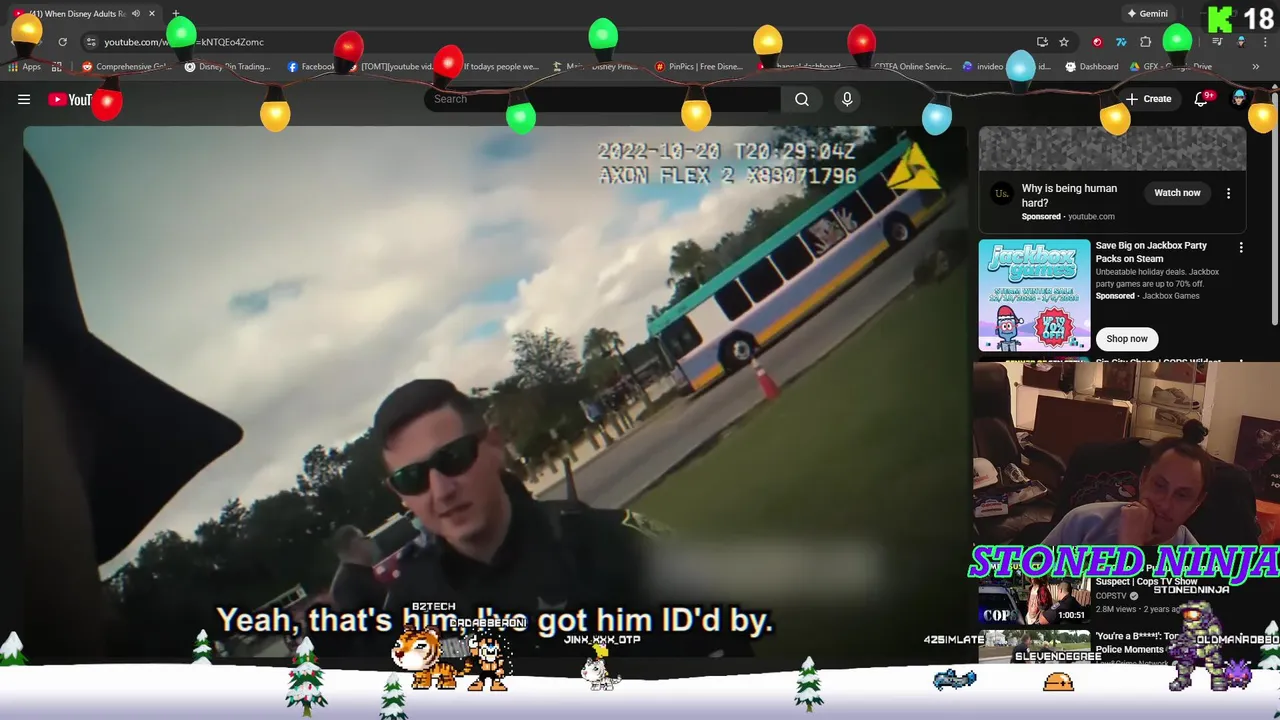Image resolution: width=1280 pixels, height=720 pixels.
Task: Reload the page with the refresh icon
Action: click(63, 42)
